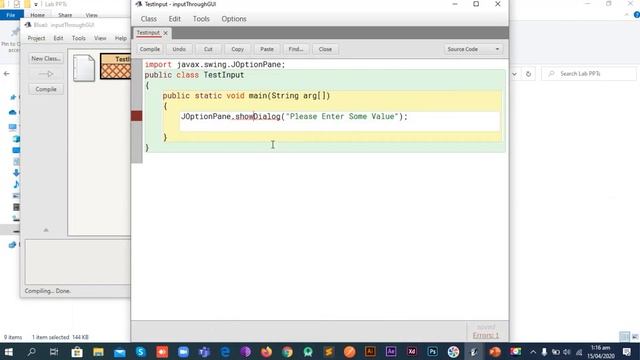Screen dimensions: 640x360
Task: Click the Cut button in editor toolbar
Action: click(208, 49)
